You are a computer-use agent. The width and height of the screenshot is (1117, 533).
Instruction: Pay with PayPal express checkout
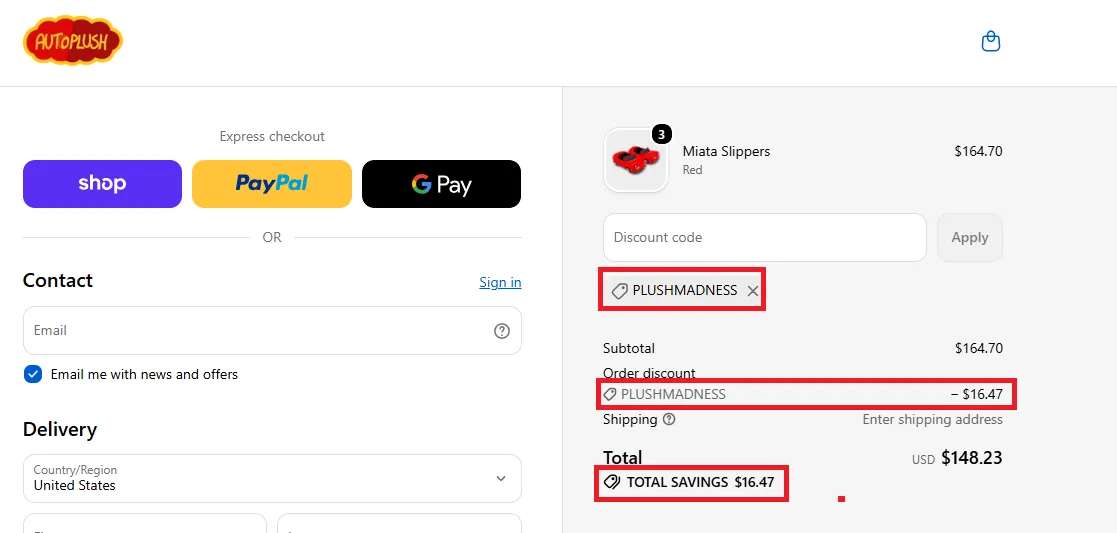tap(272, 184)
